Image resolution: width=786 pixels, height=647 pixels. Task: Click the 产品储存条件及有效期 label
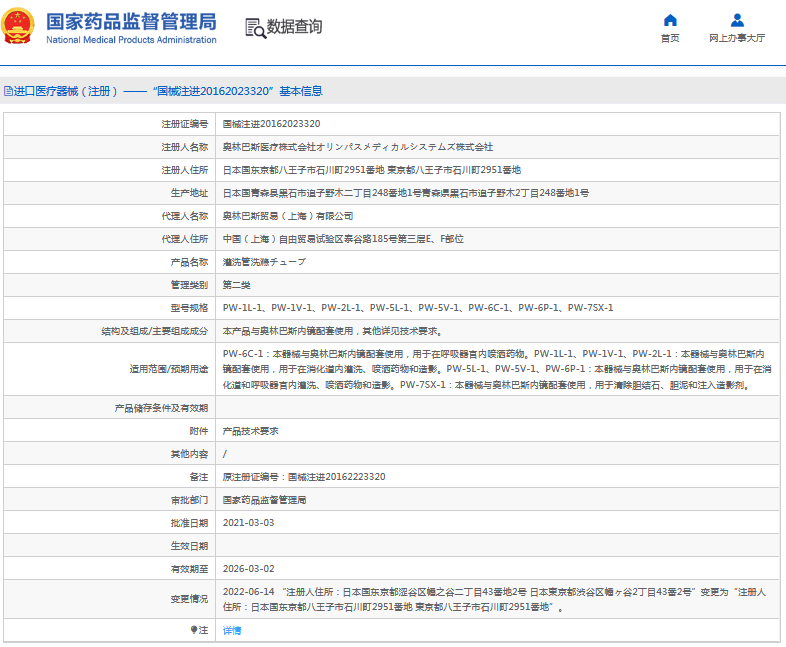(x=161, y=408)
